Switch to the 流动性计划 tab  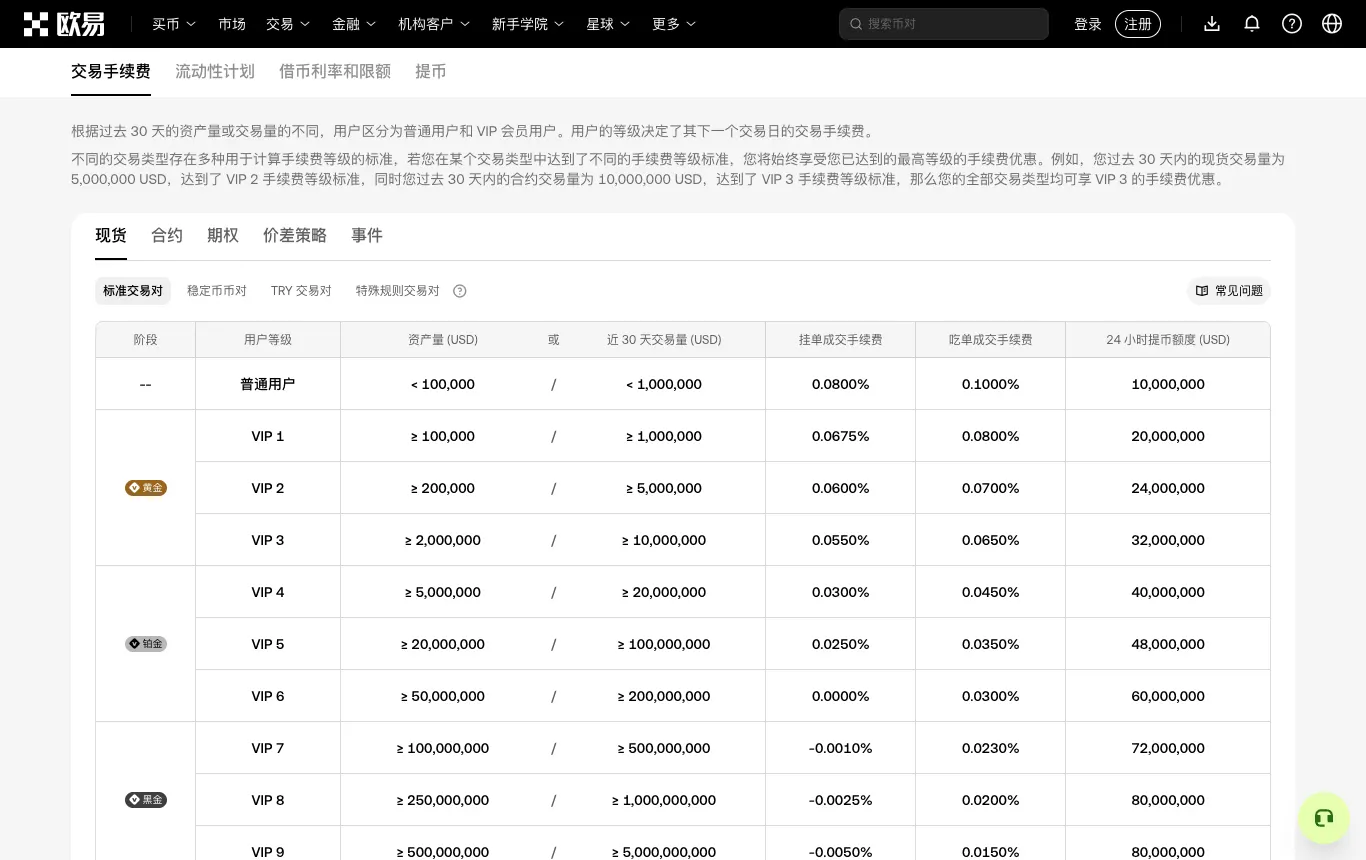point(215,72)
